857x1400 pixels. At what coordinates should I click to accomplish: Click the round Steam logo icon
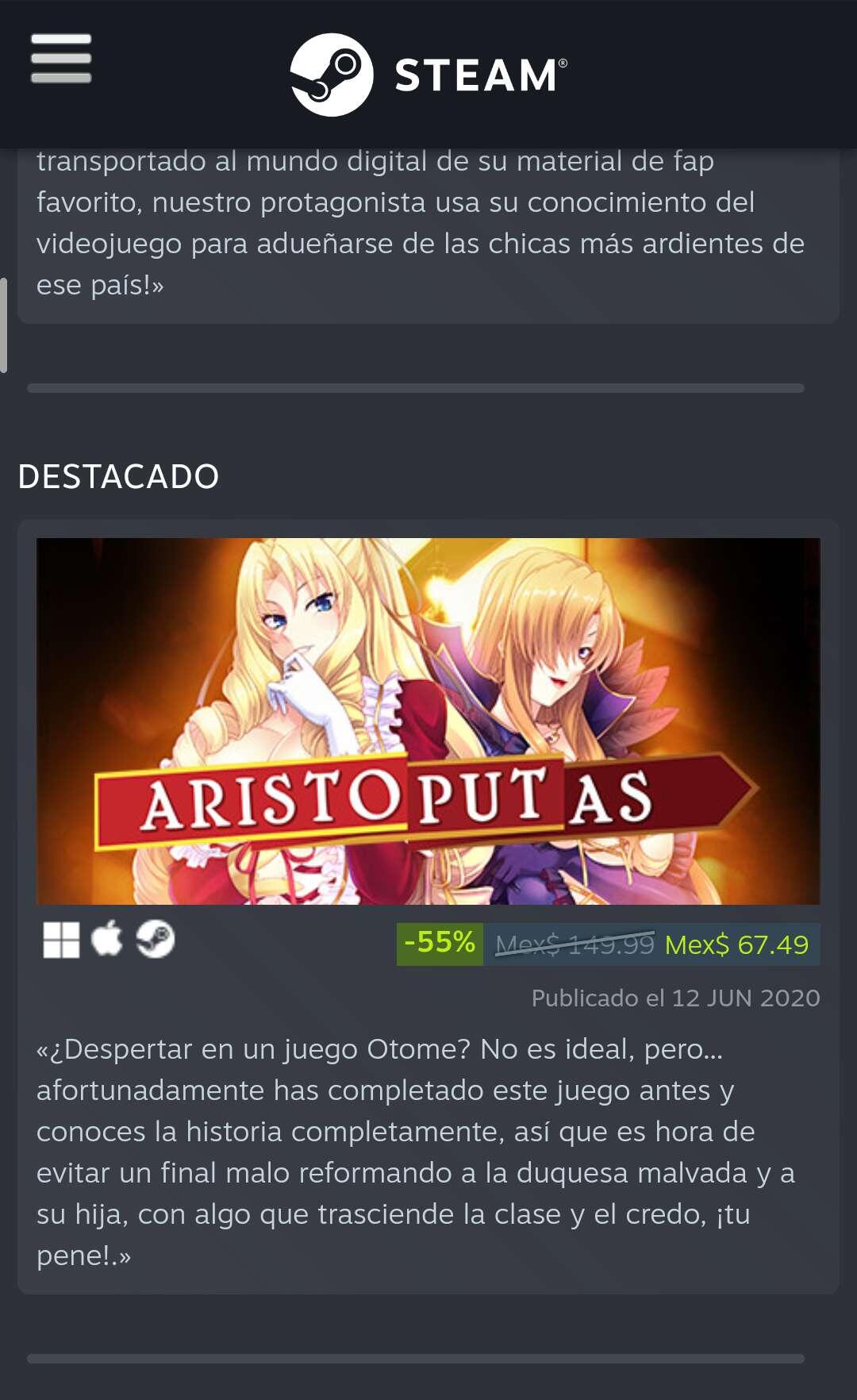coord(332,75)
